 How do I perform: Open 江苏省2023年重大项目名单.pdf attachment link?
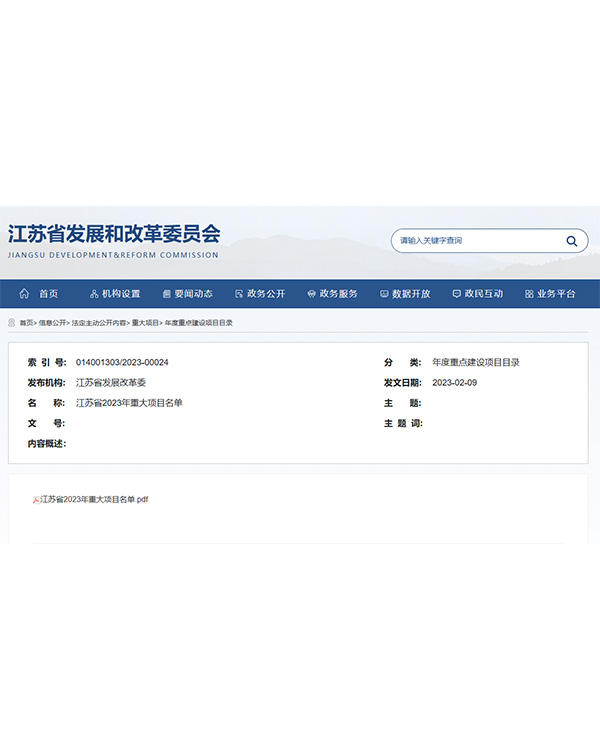(x=94, y=500)
